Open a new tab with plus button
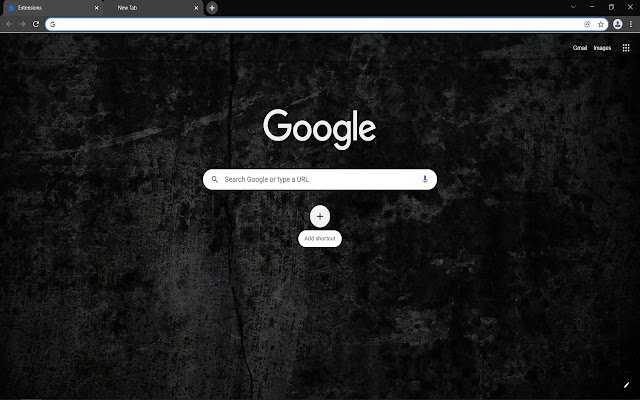 pos(212,8)
